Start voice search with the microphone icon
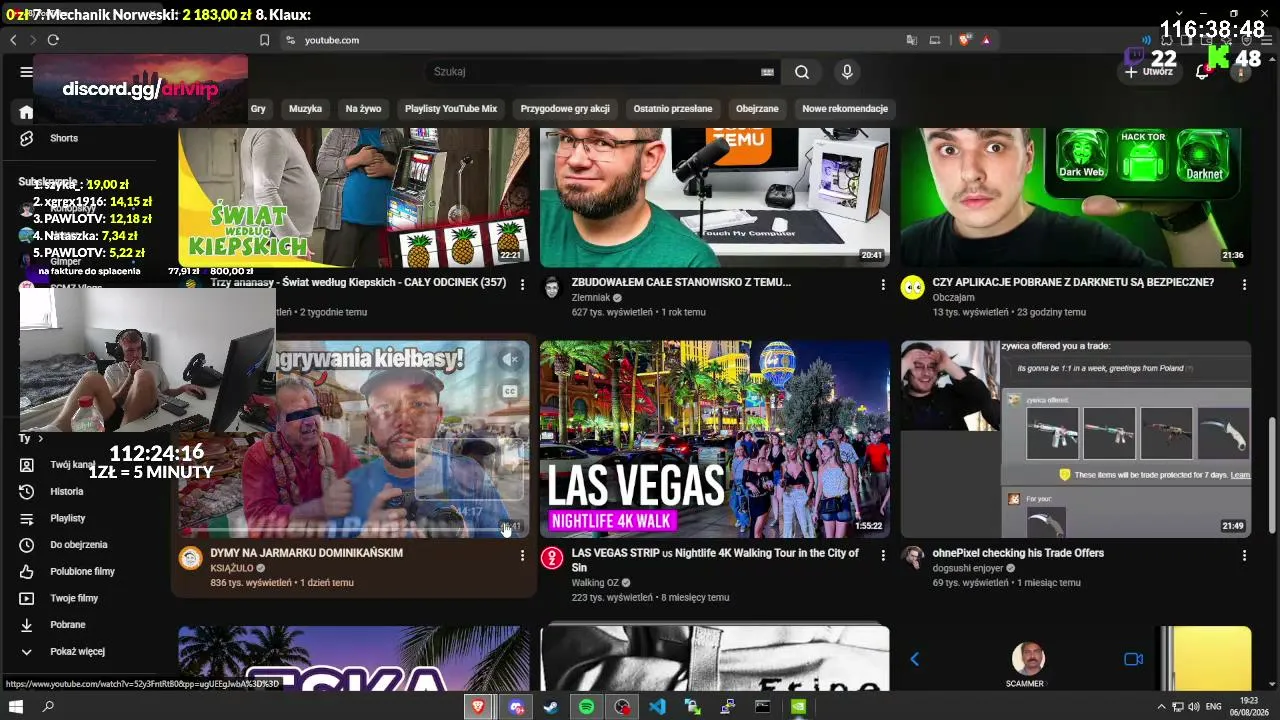1280x720 pixels. [x=847, y=72]
